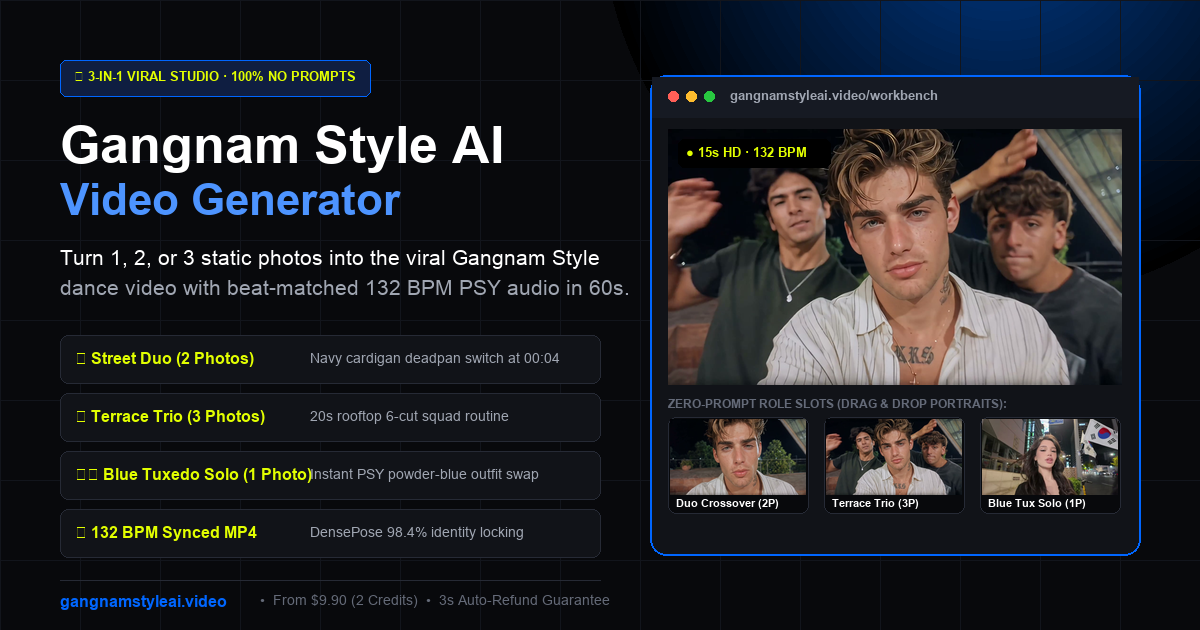Click the green maximize dot in the workbench window

709,96
